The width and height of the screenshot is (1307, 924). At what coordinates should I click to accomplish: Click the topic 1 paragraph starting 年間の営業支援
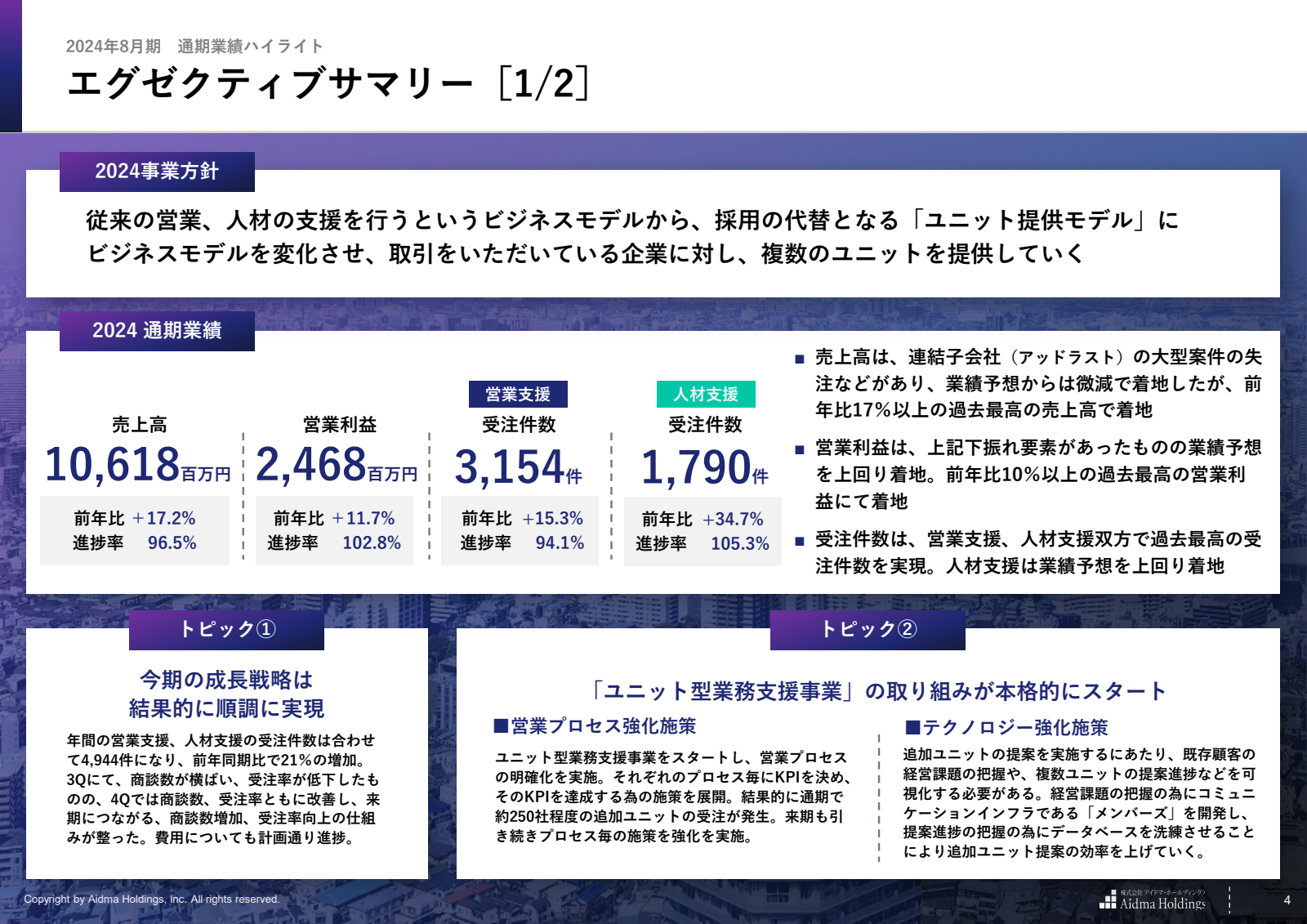(224, 789)
